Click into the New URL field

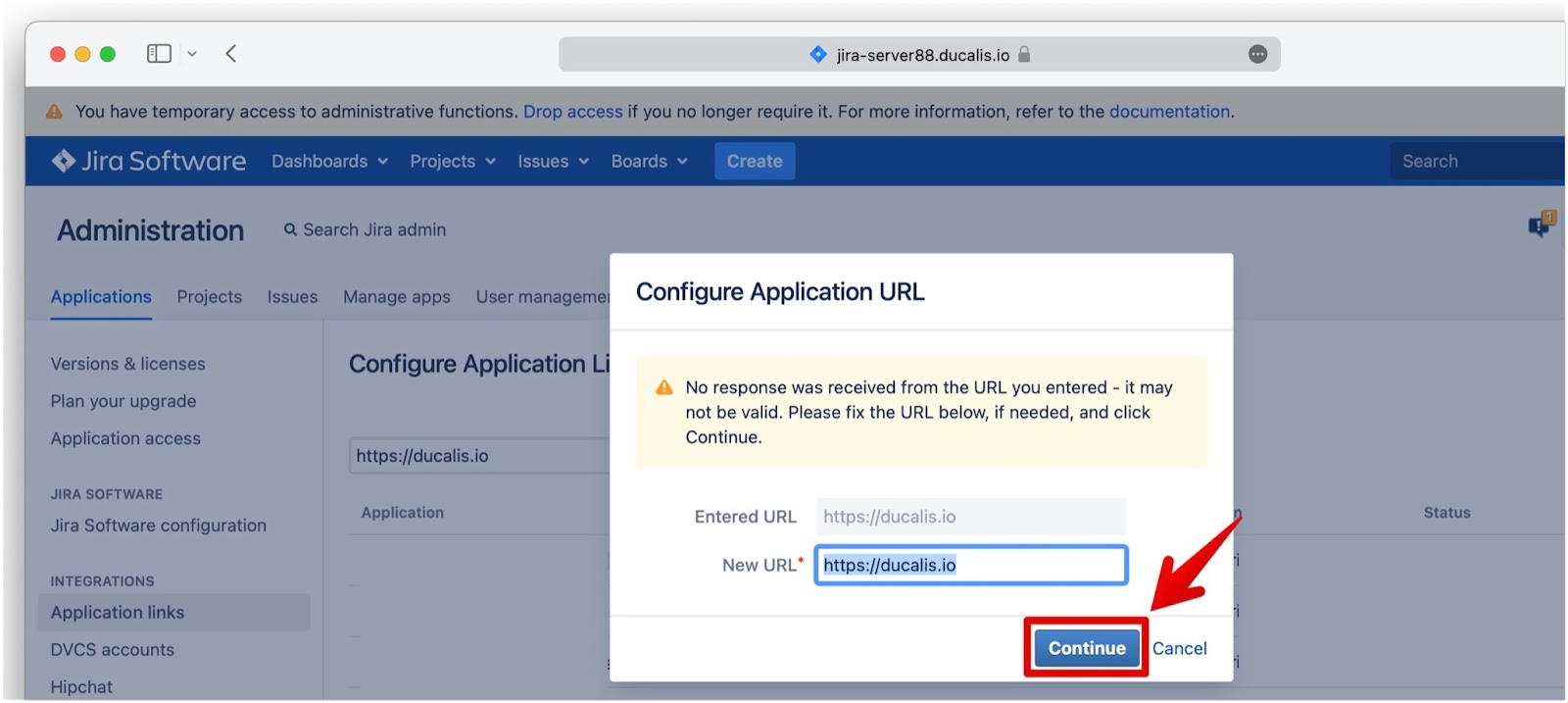(971, 565)
